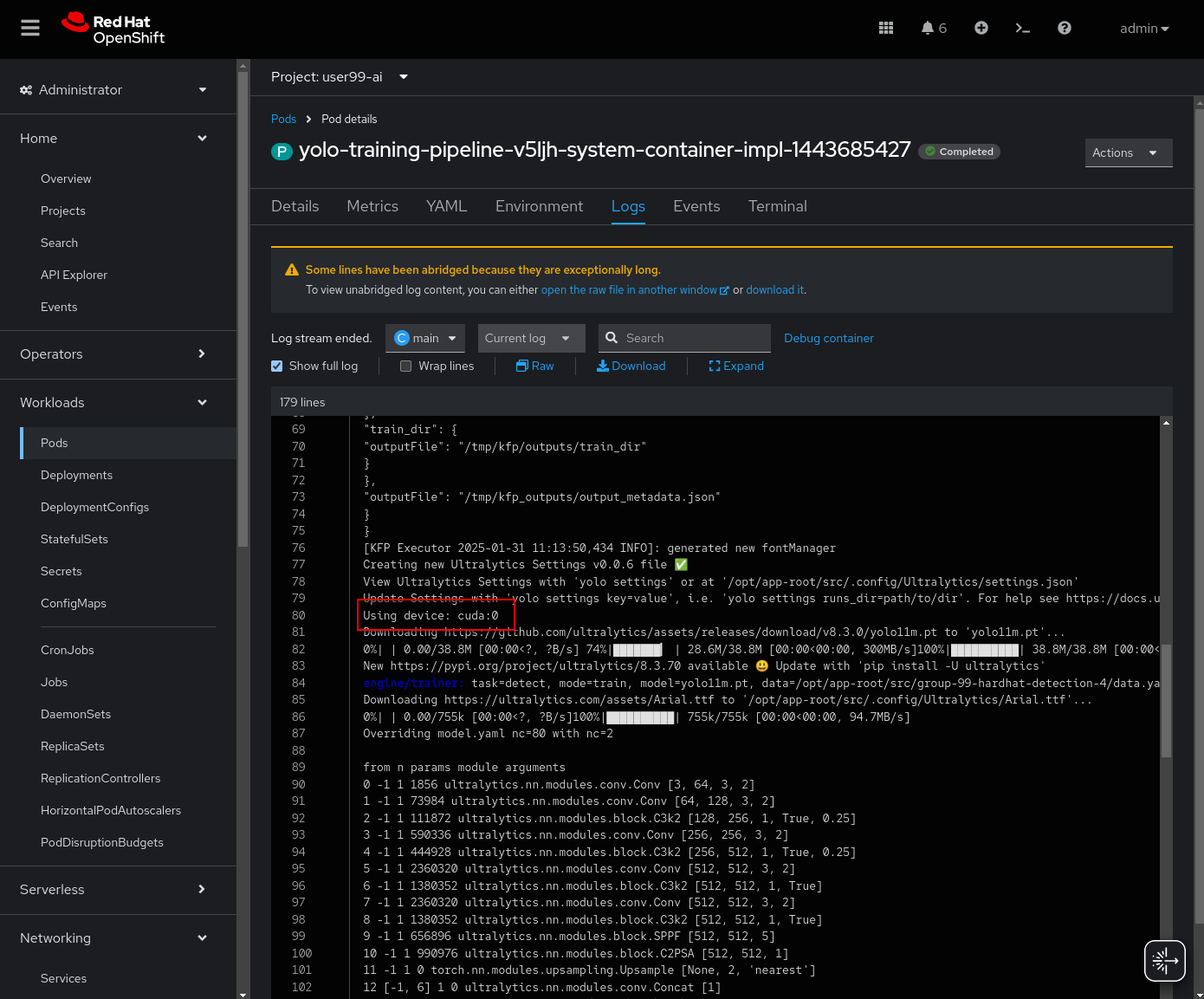
Task: Switch to the Details tab
Action: (295, 206)
